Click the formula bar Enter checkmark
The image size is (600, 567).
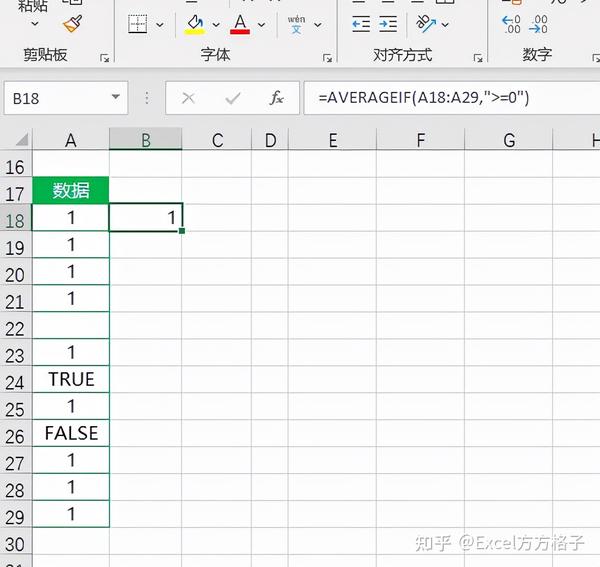(x=233, y=99)
